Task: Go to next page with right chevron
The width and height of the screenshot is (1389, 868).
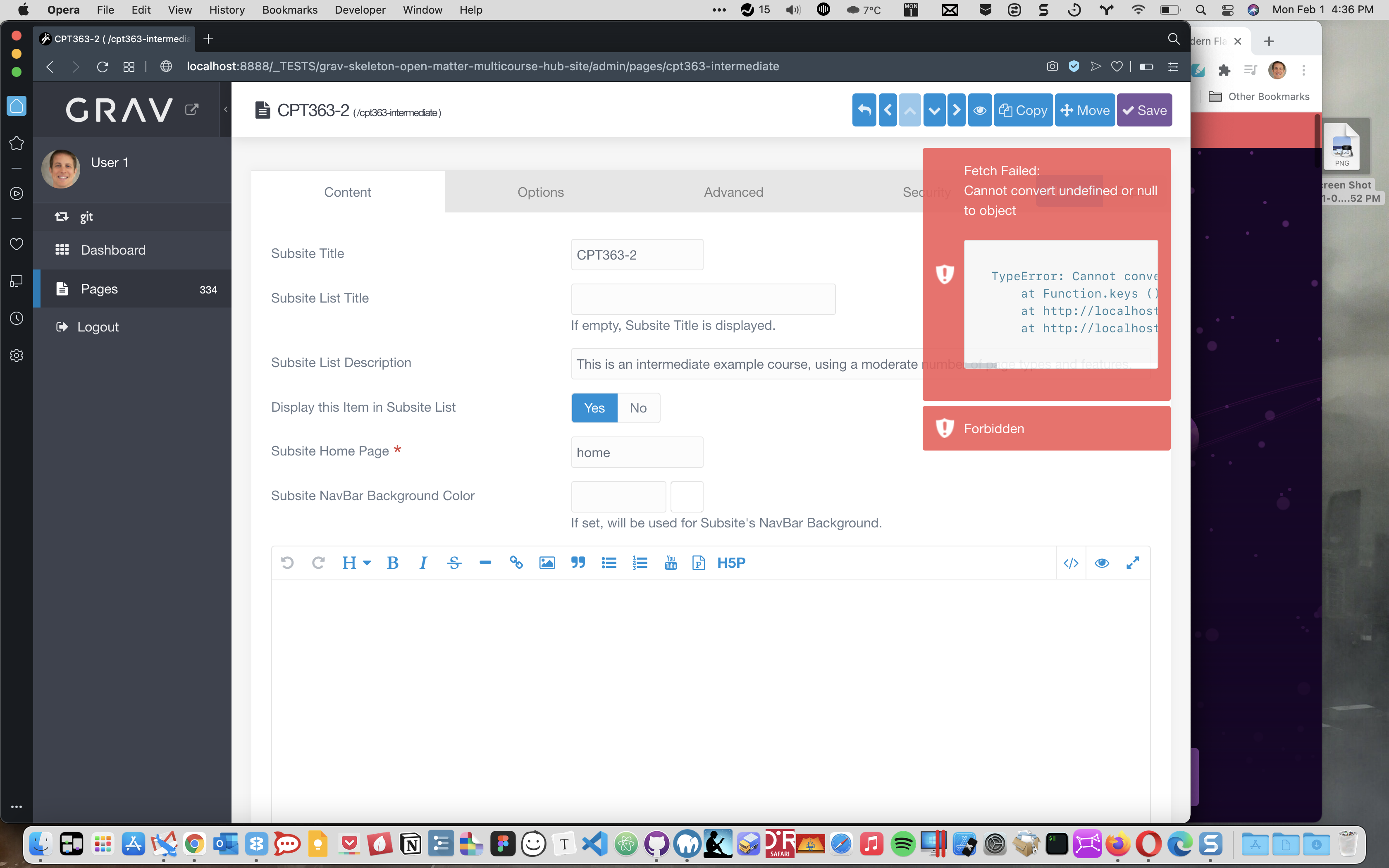Action: point(956,110)
